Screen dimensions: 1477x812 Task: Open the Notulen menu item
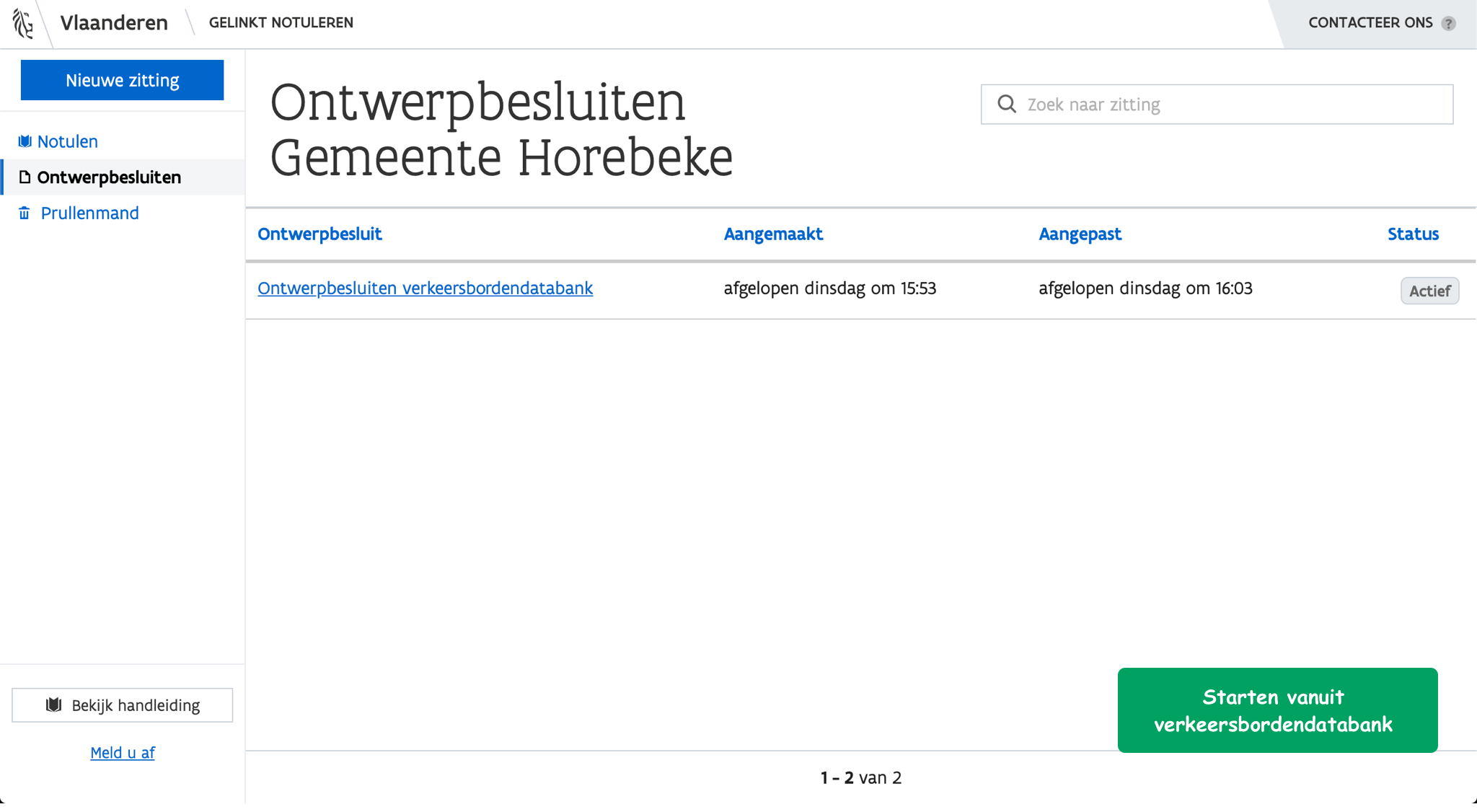coord(67,141)
